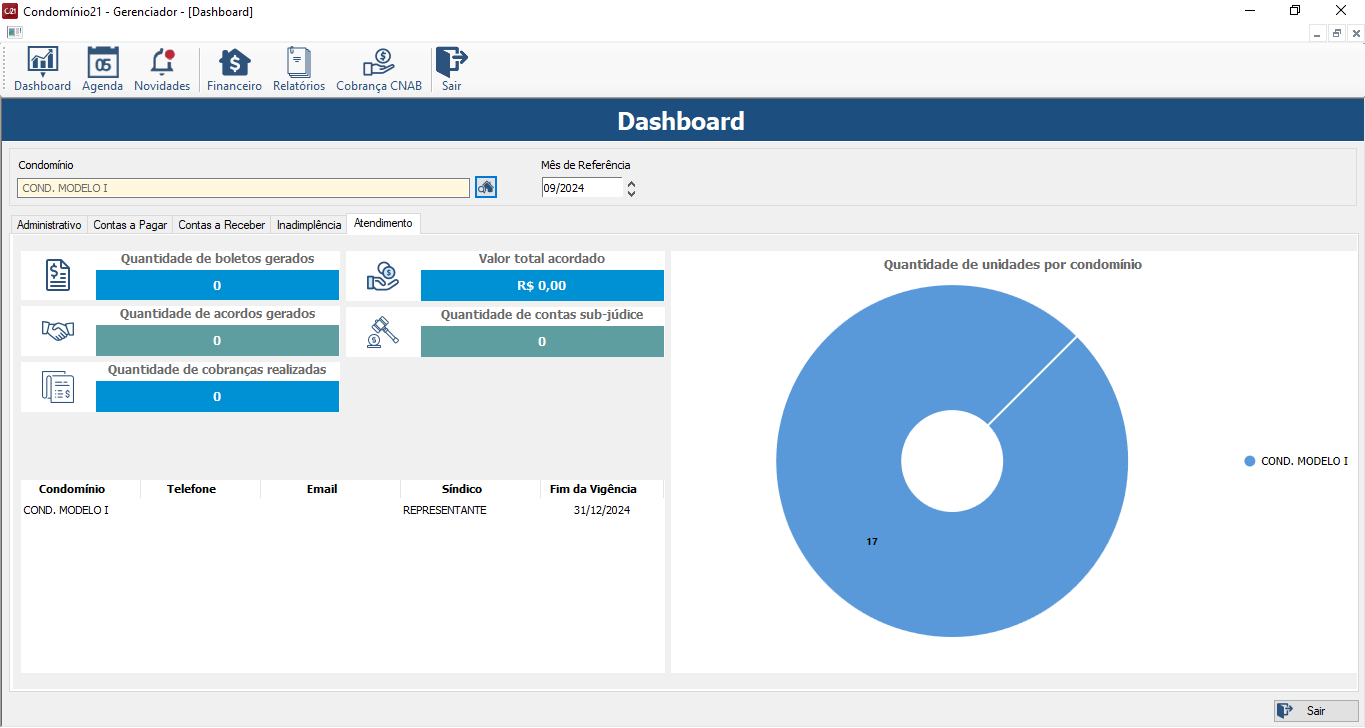Click the coins-in-hand icon for Valor total acordado
Viewport: 1365px width, 728px height.
383,276
